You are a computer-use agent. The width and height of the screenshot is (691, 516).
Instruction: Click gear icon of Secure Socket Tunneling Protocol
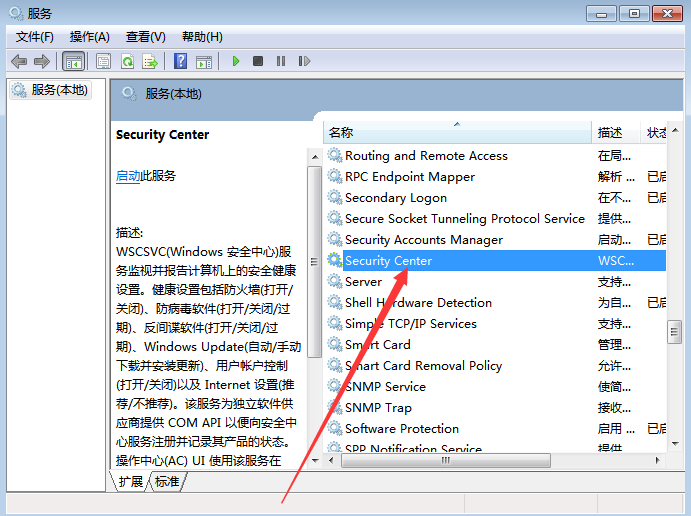pos(335,218)
